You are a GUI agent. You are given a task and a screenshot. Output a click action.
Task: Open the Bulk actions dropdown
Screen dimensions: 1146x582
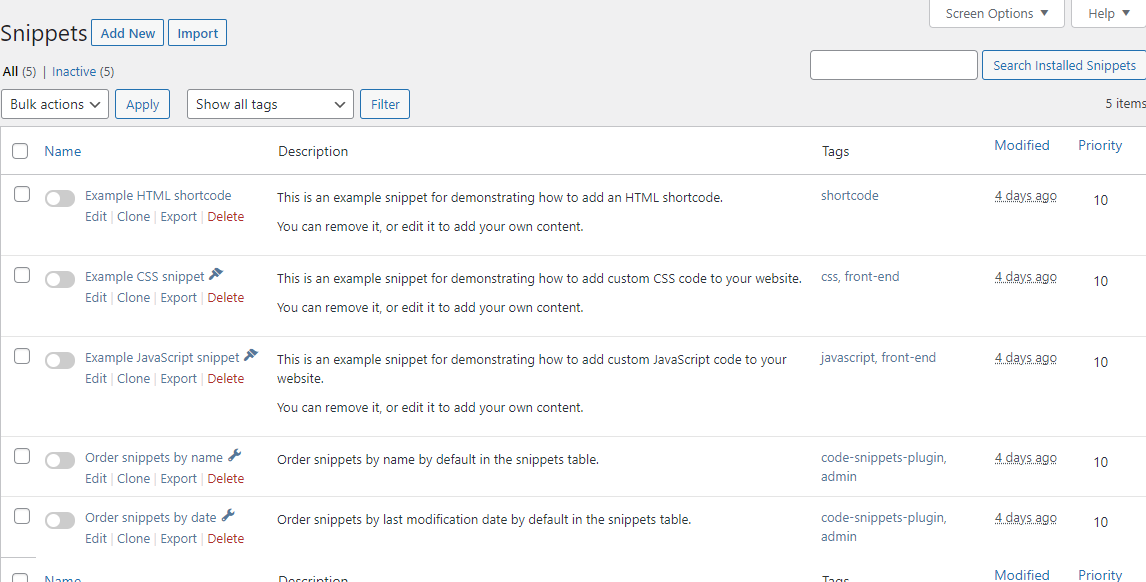click(x=55, y=103)
